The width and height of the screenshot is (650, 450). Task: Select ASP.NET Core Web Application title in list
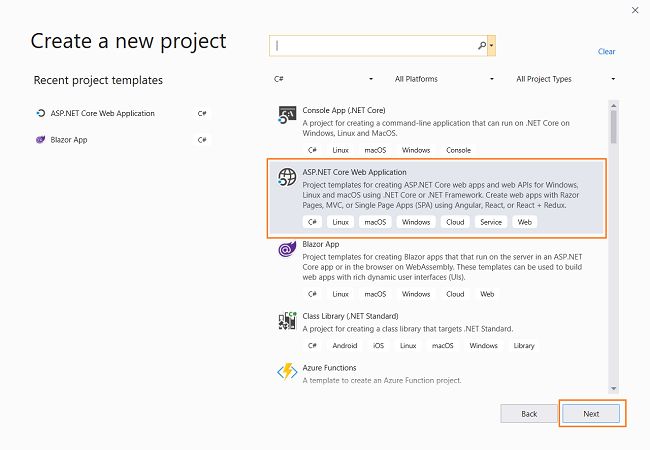click(354, 172)
